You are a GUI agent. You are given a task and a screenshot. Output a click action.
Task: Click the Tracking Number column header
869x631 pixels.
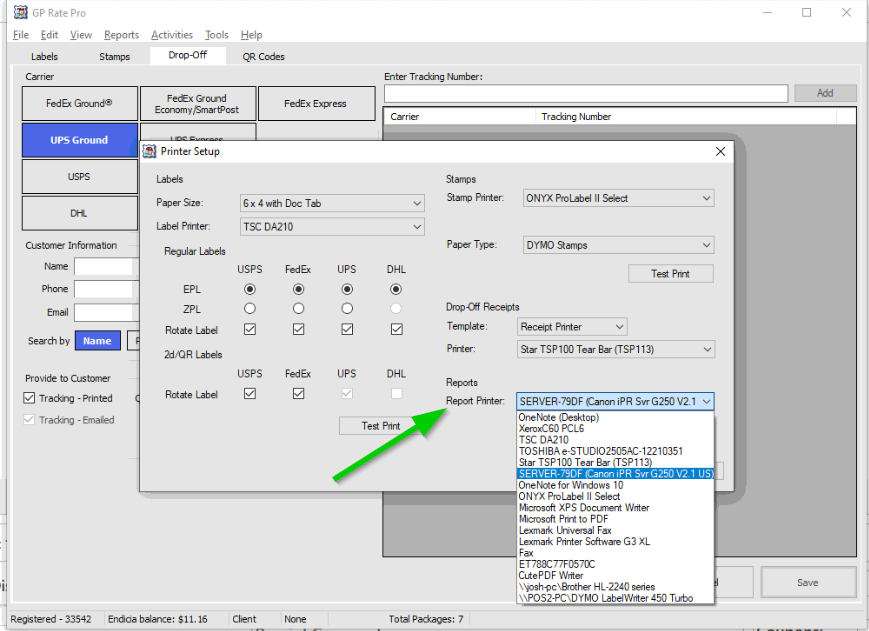(686, 116)
